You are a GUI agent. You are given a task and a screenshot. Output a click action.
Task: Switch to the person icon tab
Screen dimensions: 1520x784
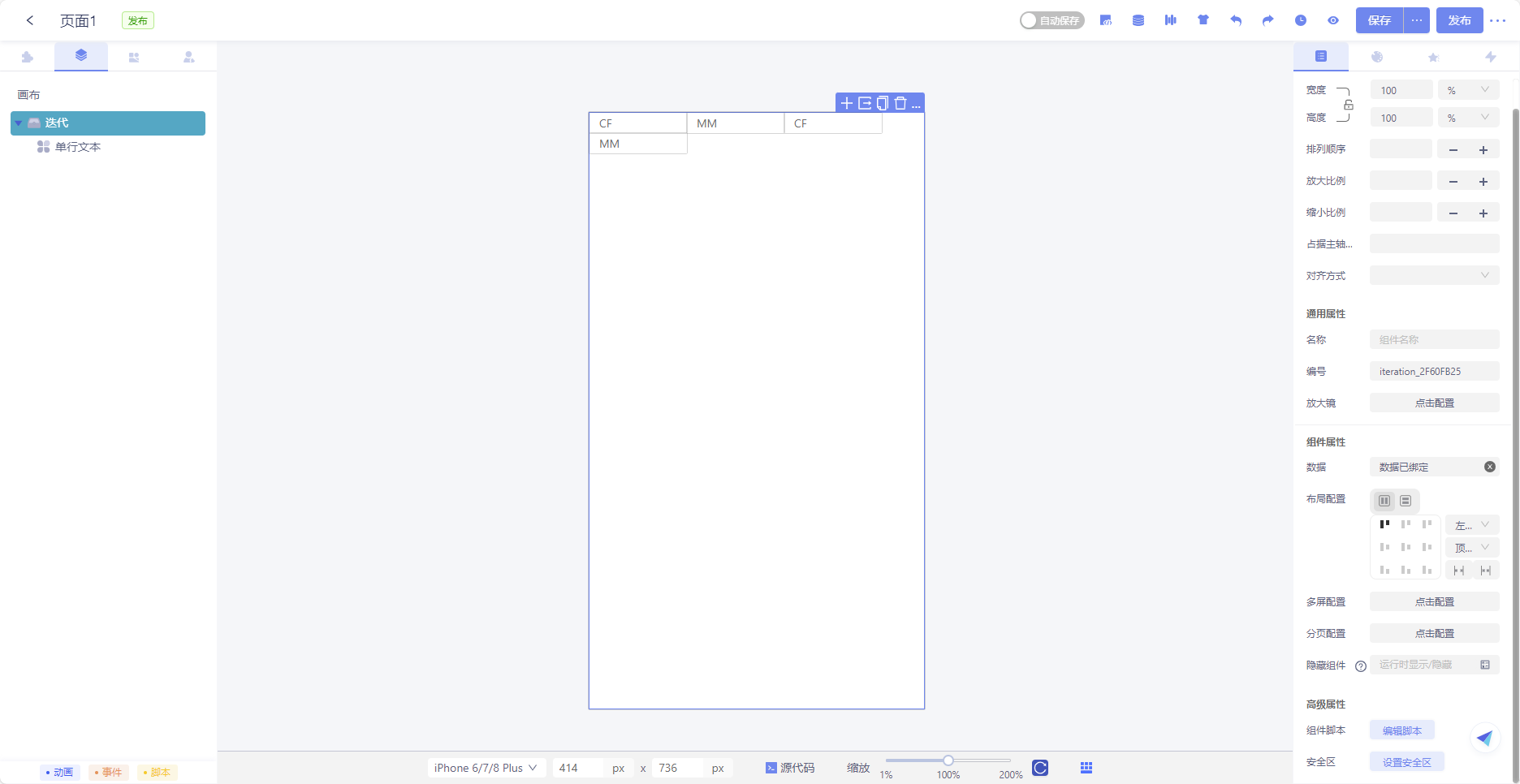coord(188,57)
